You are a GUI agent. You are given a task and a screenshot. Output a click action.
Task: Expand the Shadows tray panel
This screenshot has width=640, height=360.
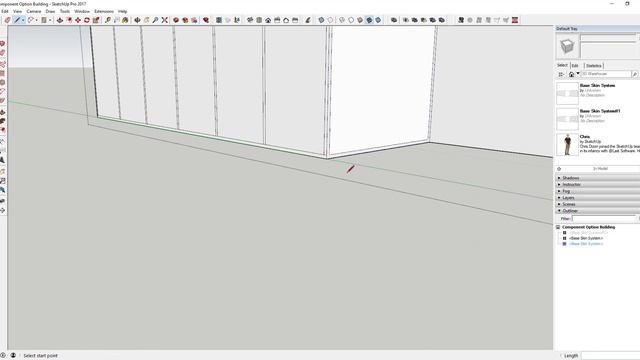point(598,178)
